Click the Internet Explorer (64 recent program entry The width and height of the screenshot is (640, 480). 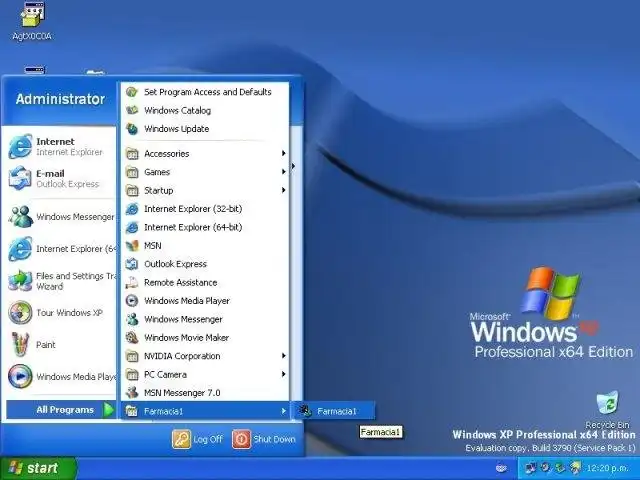pos(61,249)
